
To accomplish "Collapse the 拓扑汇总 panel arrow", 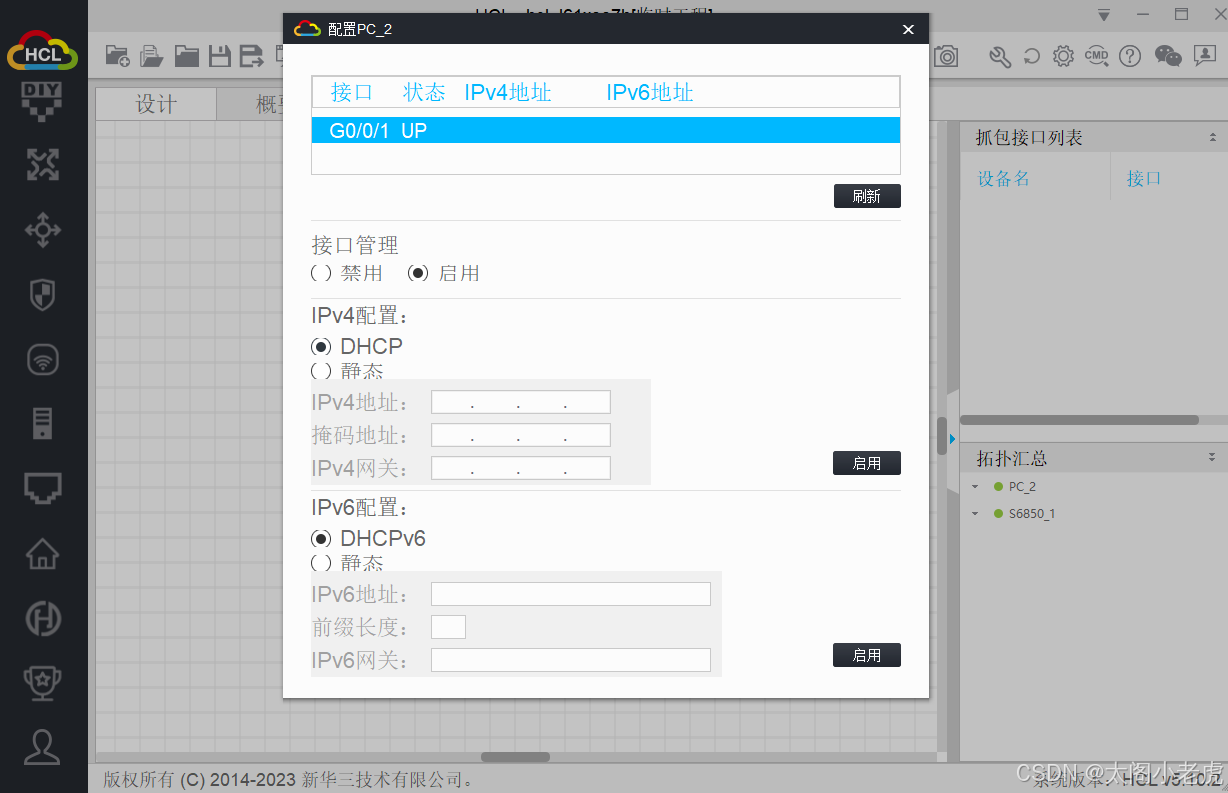I will (1212, 458).
